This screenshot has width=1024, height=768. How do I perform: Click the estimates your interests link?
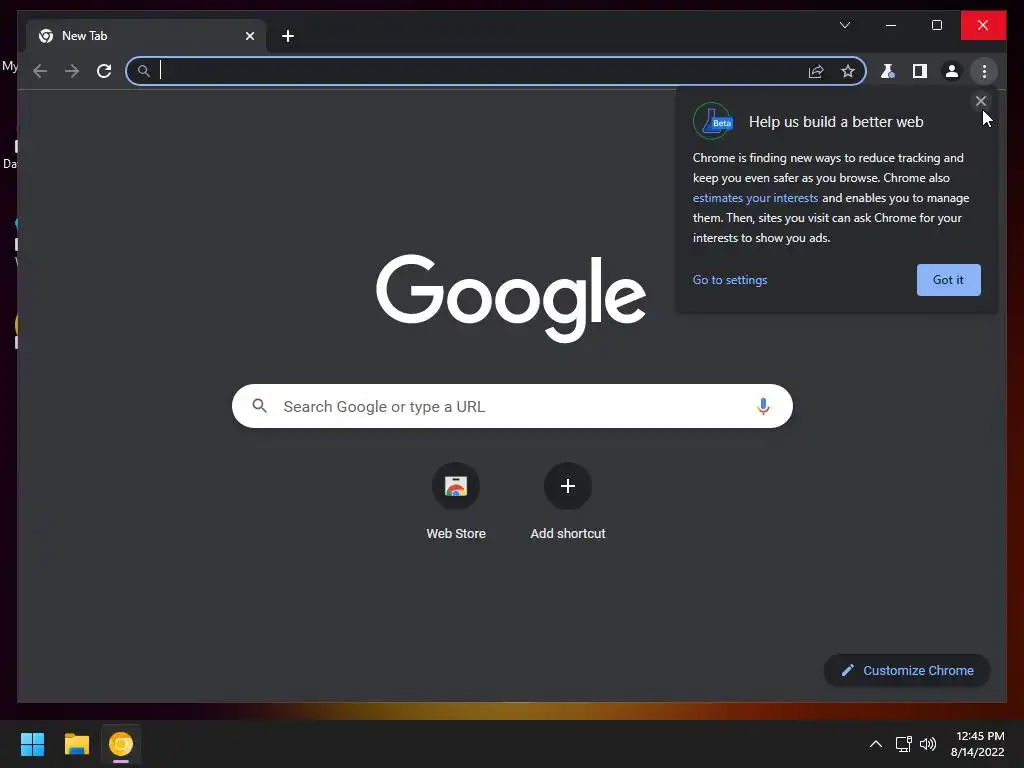pos(755,198)
